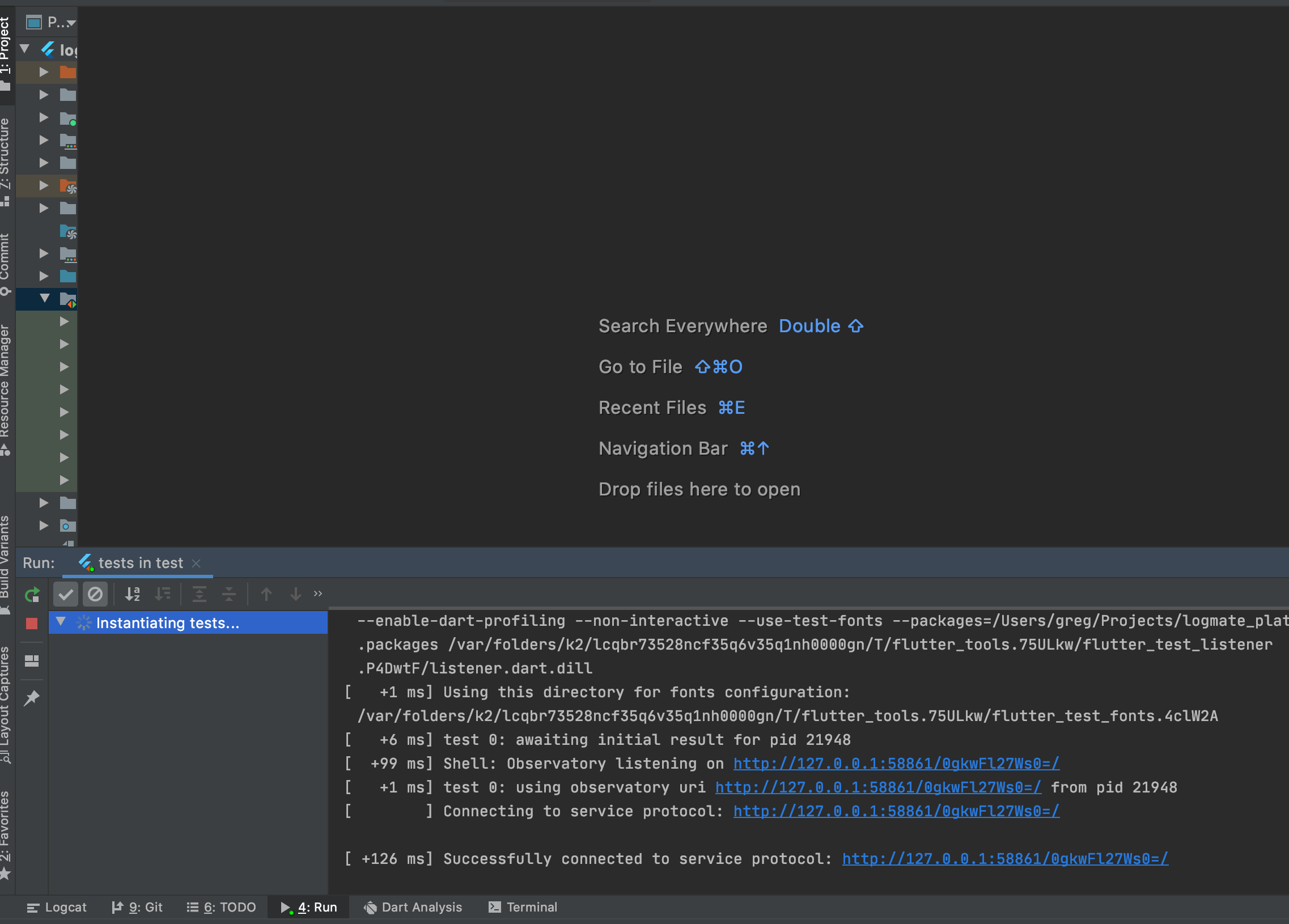Toggle Sort by Duration button

[163, 594]
